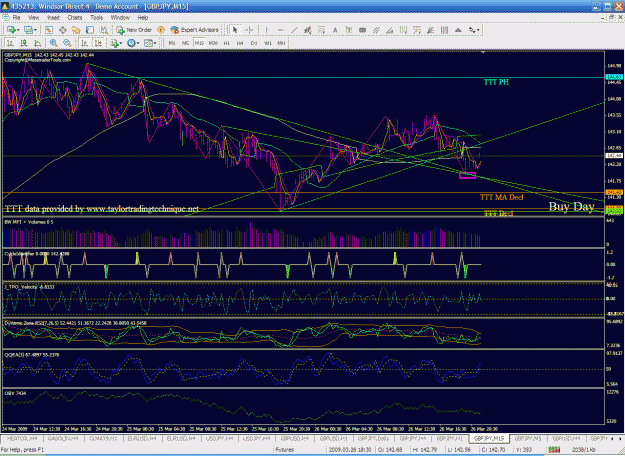Image resolution: width=625 pixels, height=456 pixels.
Task: Open the Data Window icon
Action: point(63,30)
